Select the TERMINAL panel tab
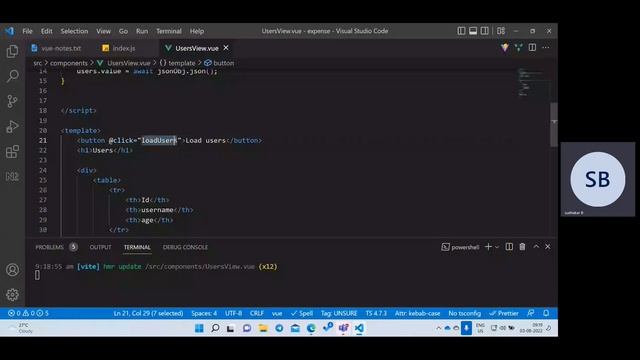Screen dimensions: 640x360 point(137,247)
